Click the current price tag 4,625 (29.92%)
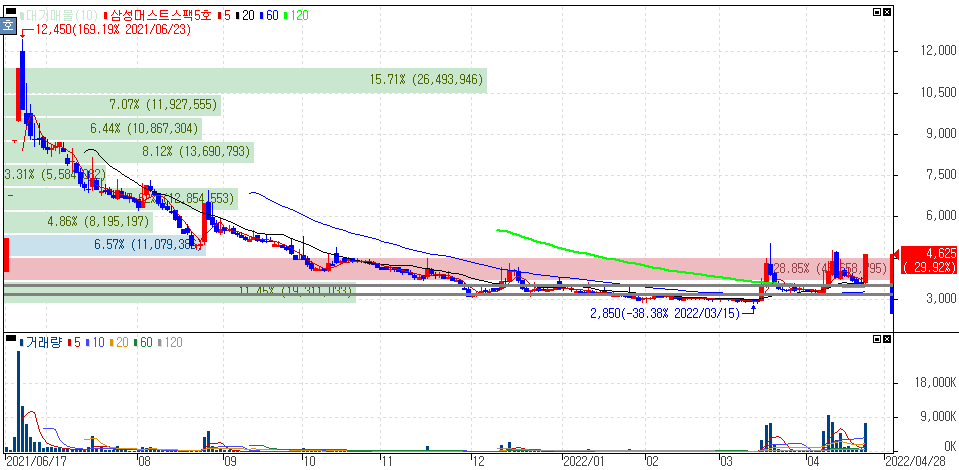The width and height of the screenshot is (959, 470). tap(927, 259)
